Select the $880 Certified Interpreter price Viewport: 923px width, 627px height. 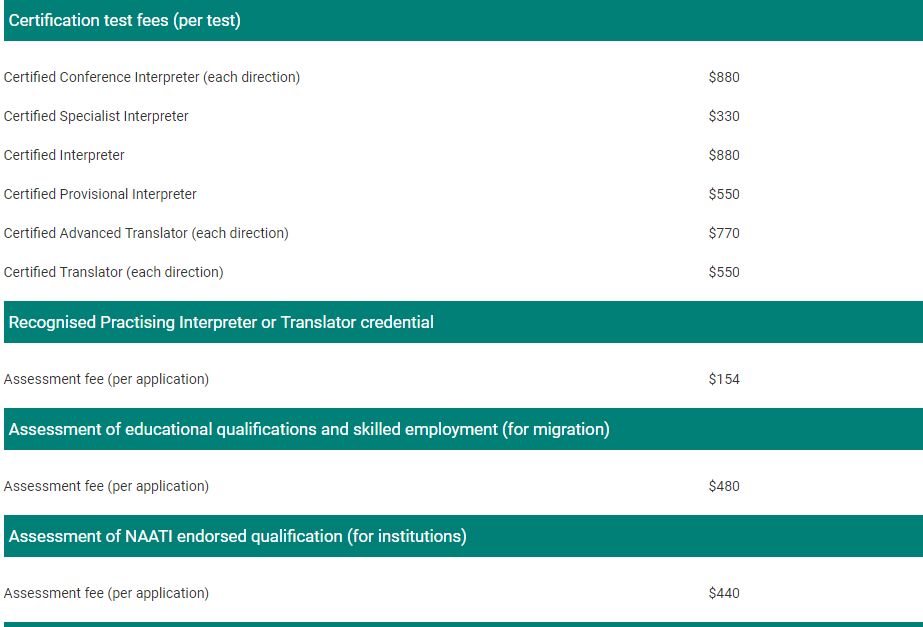pyautogui.click(x=724, y=155)
